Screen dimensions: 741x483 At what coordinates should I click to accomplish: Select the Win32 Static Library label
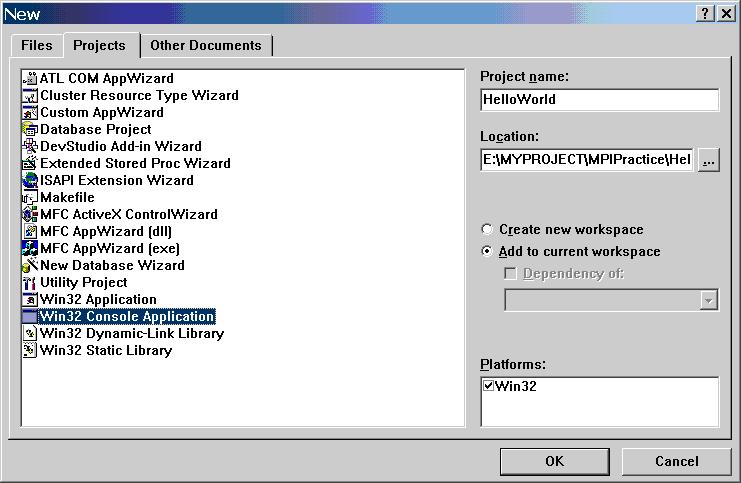pos(106,351)
